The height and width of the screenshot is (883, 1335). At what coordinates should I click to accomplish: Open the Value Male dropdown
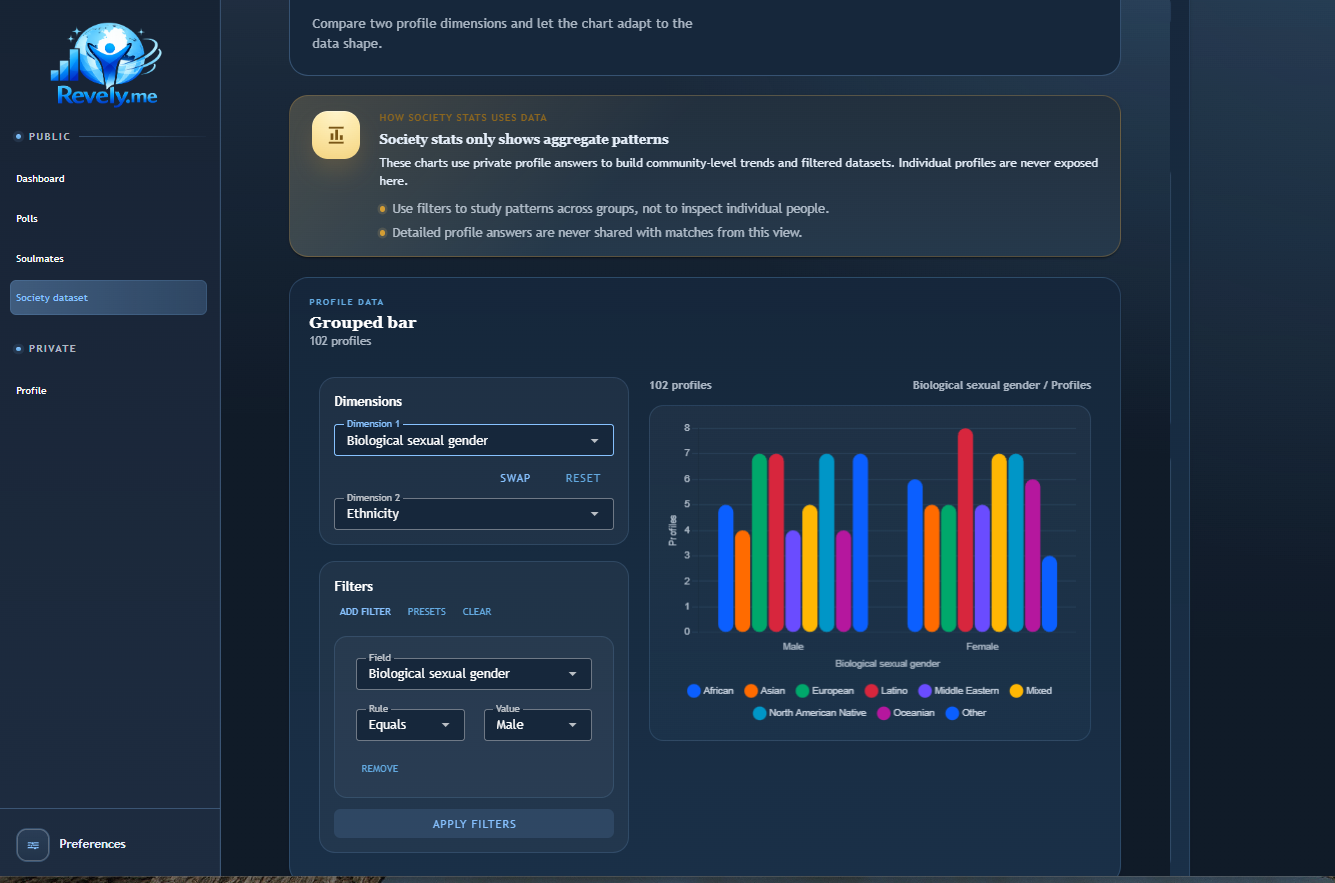[538, 725]
